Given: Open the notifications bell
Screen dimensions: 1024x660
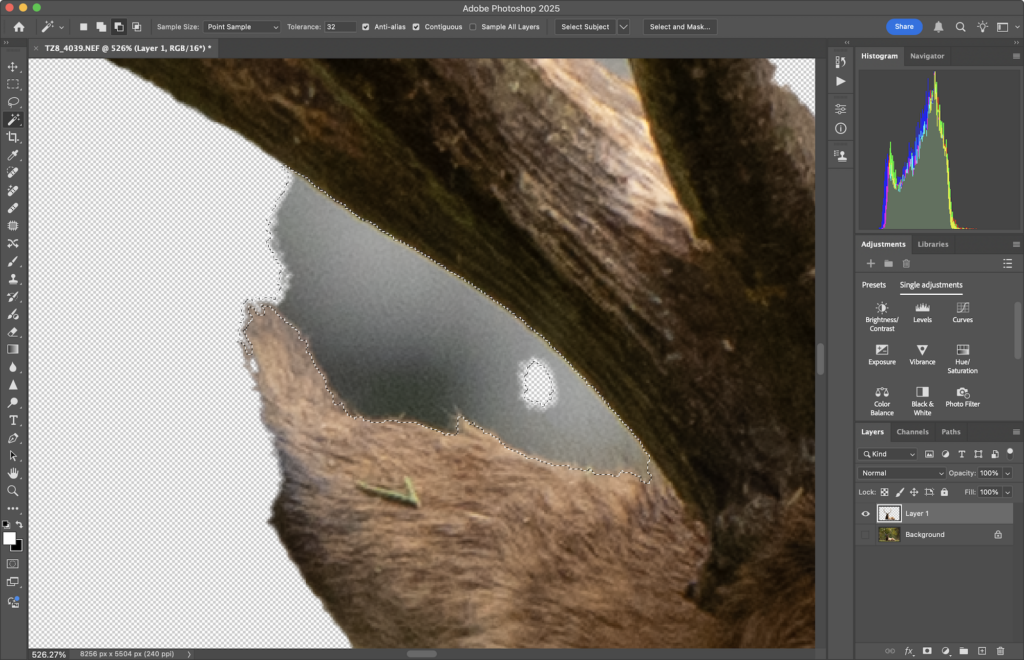Looking at the screenshot, I should [938, 27].
